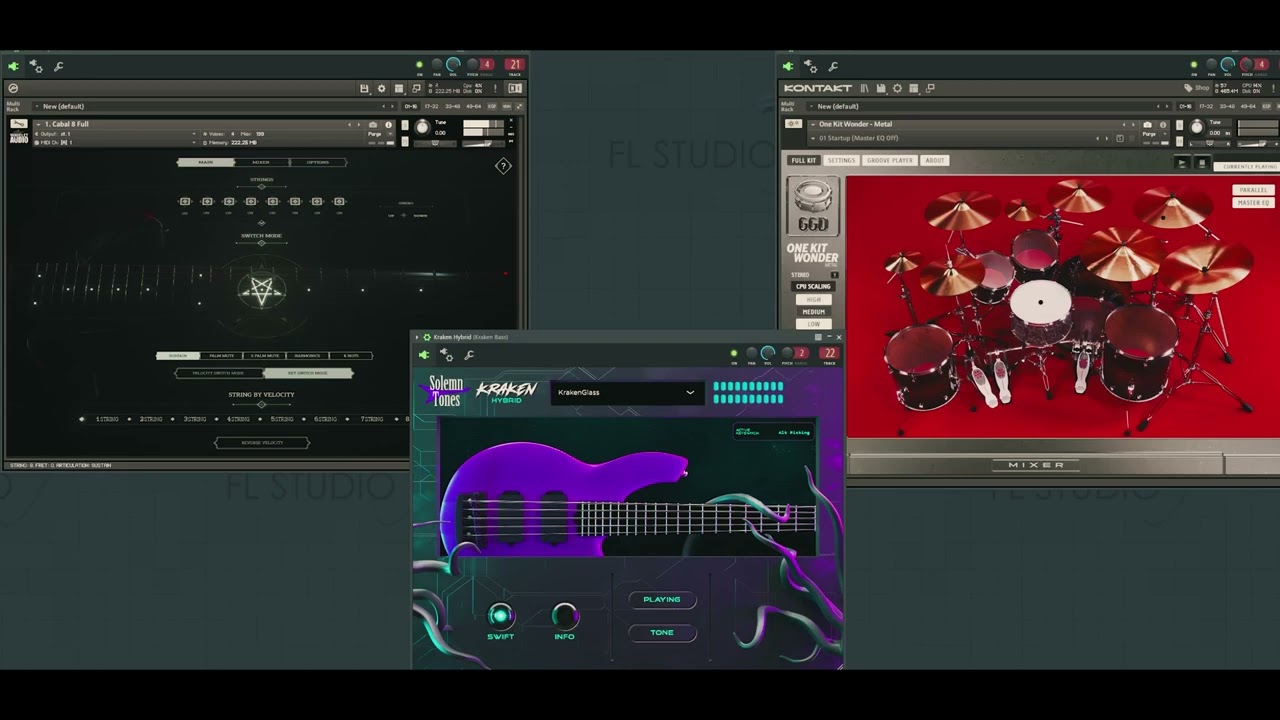1280x720 pixels.
Task: Open rack view icon in Kontakt drum window
Action: [x=913, y=88]
